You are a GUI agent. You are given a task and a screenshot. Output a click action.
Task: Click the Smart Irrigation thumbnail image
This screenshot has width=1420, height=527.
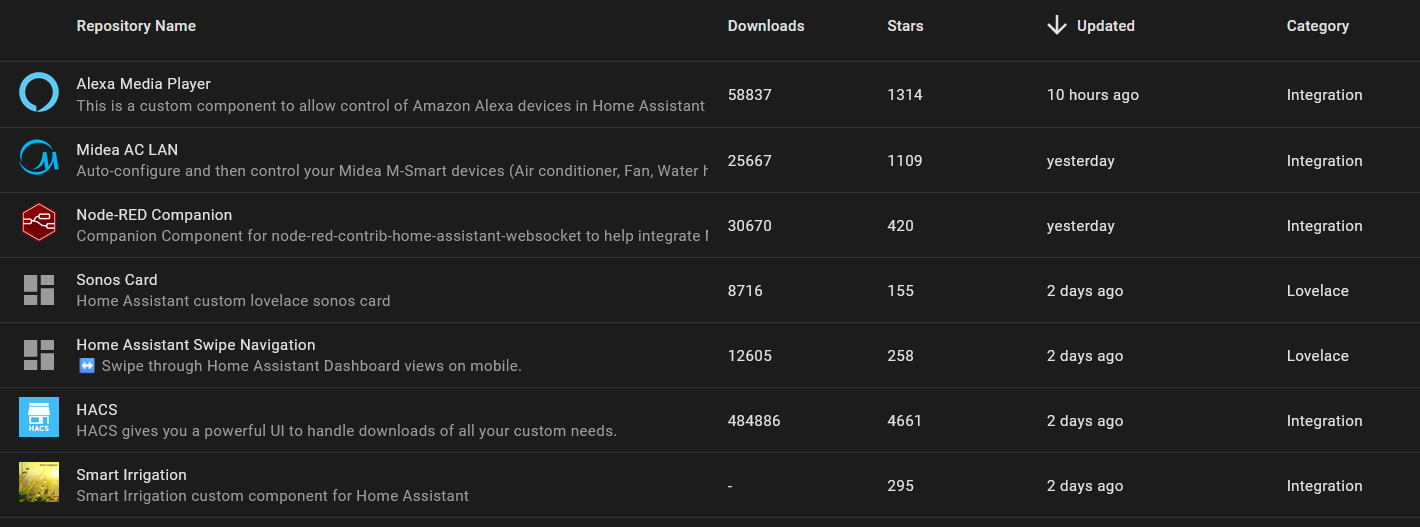click(x=39, y=482)
